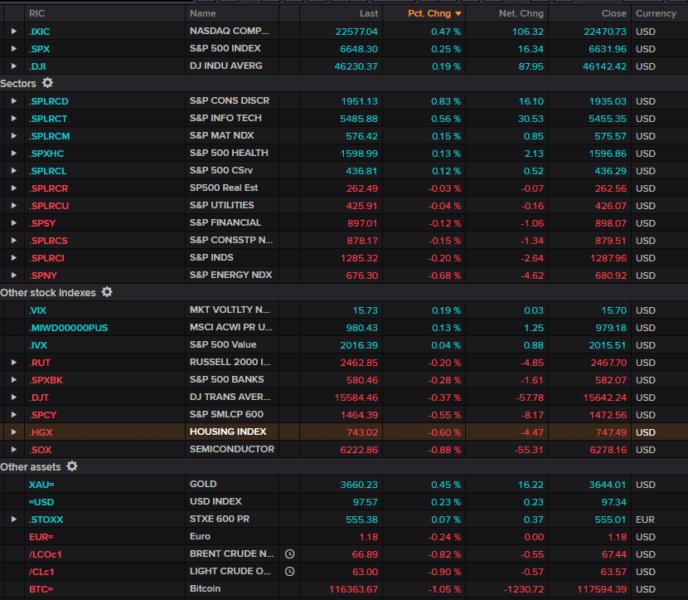The height and width of the screenshot is (600, 688).
Task: Open the .SPLRCD ticker link
Action: [49, 101]
